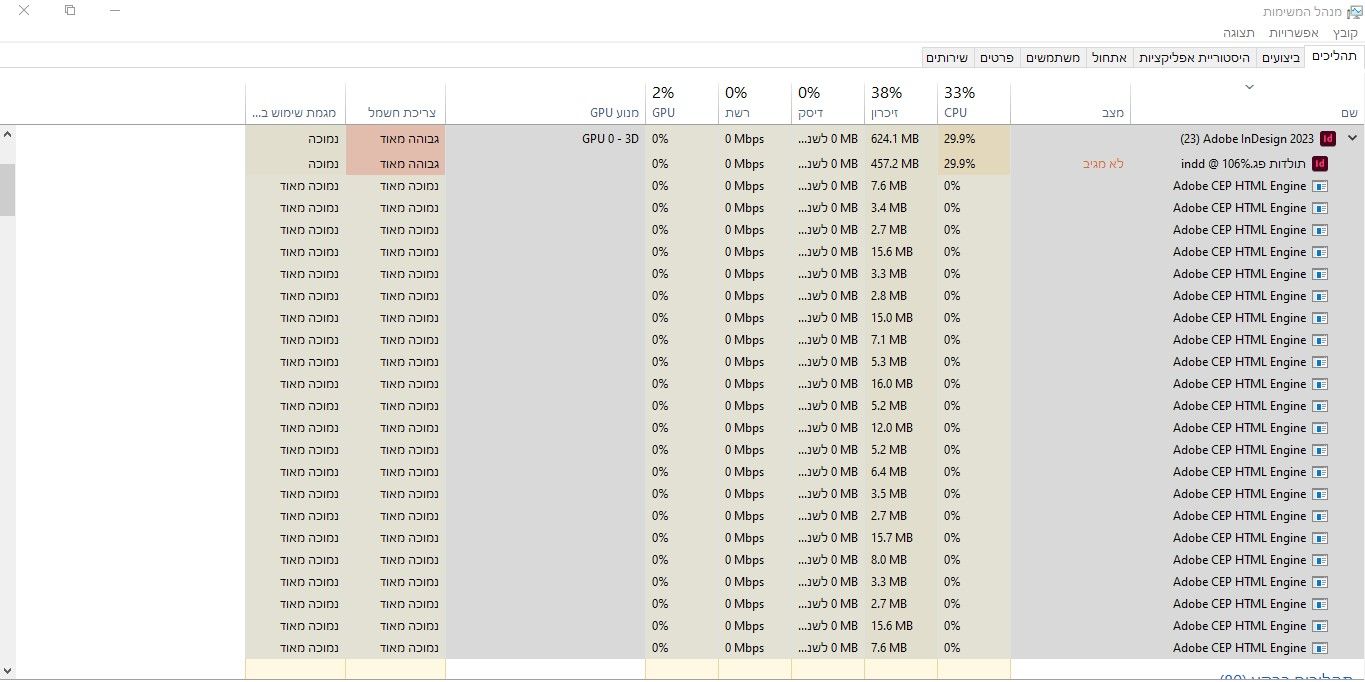Click the CEP HTML Engine icon using 7.1 MB
This screenshot has width=1365, height=682.
pyautogui.click(x=1319, y=340)
